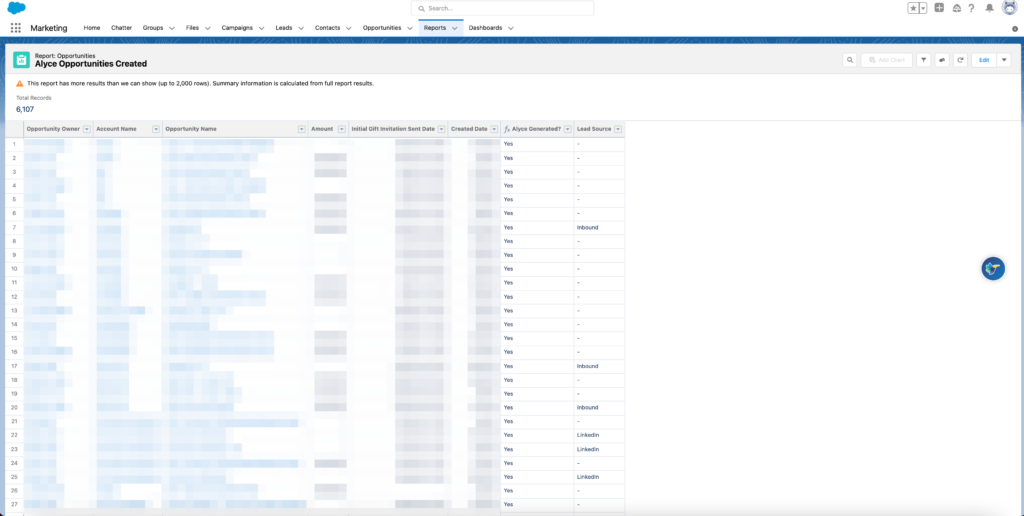Open Alyce Generated? column menu arrow
Viewport: 1024px width, 516px height.
[568, 129]
